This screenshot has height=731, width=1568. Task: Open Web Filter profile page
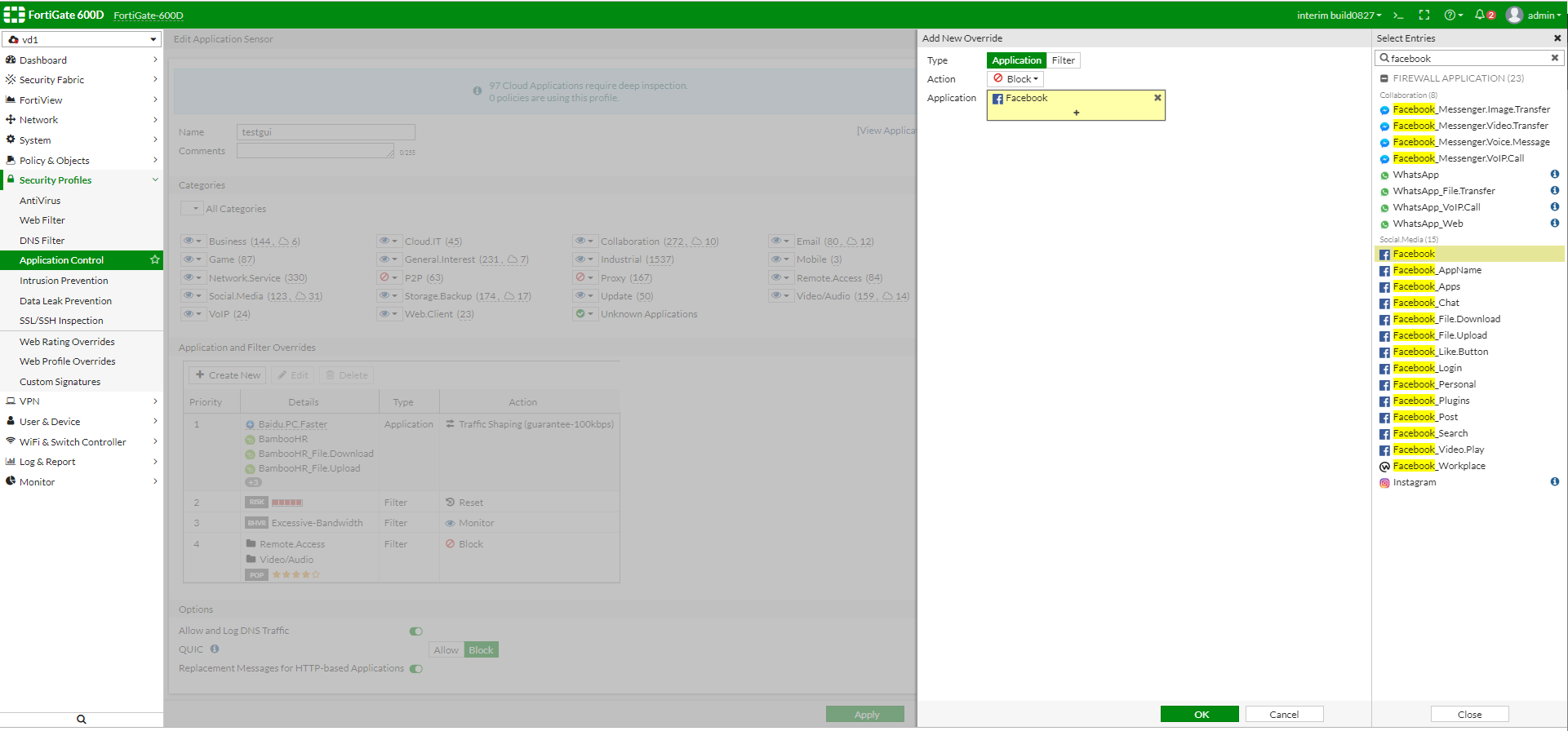point(42,220)
